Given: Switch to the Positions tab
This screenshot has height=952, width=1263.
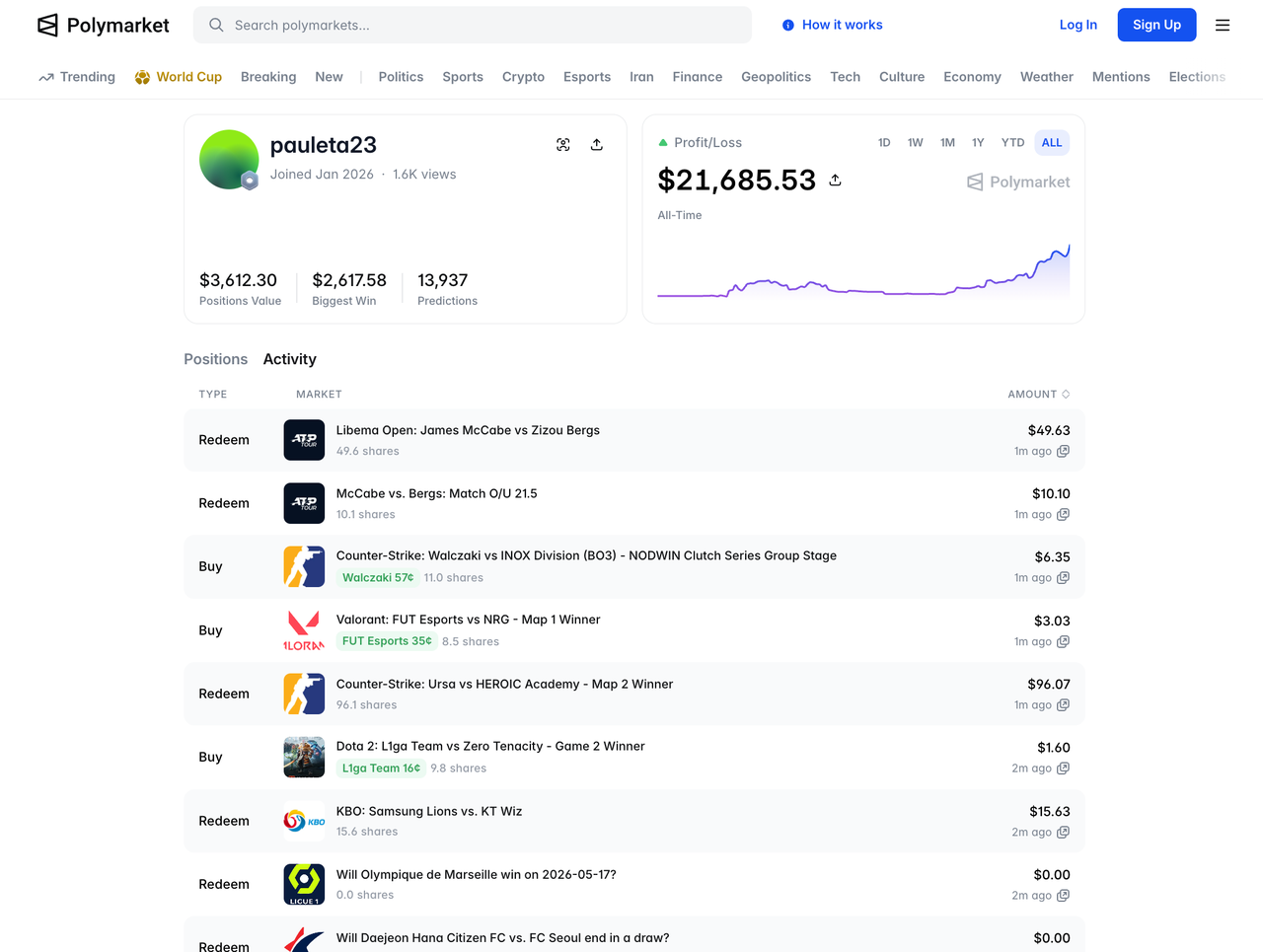Looking at the screenshot, I should pos(215,359).
